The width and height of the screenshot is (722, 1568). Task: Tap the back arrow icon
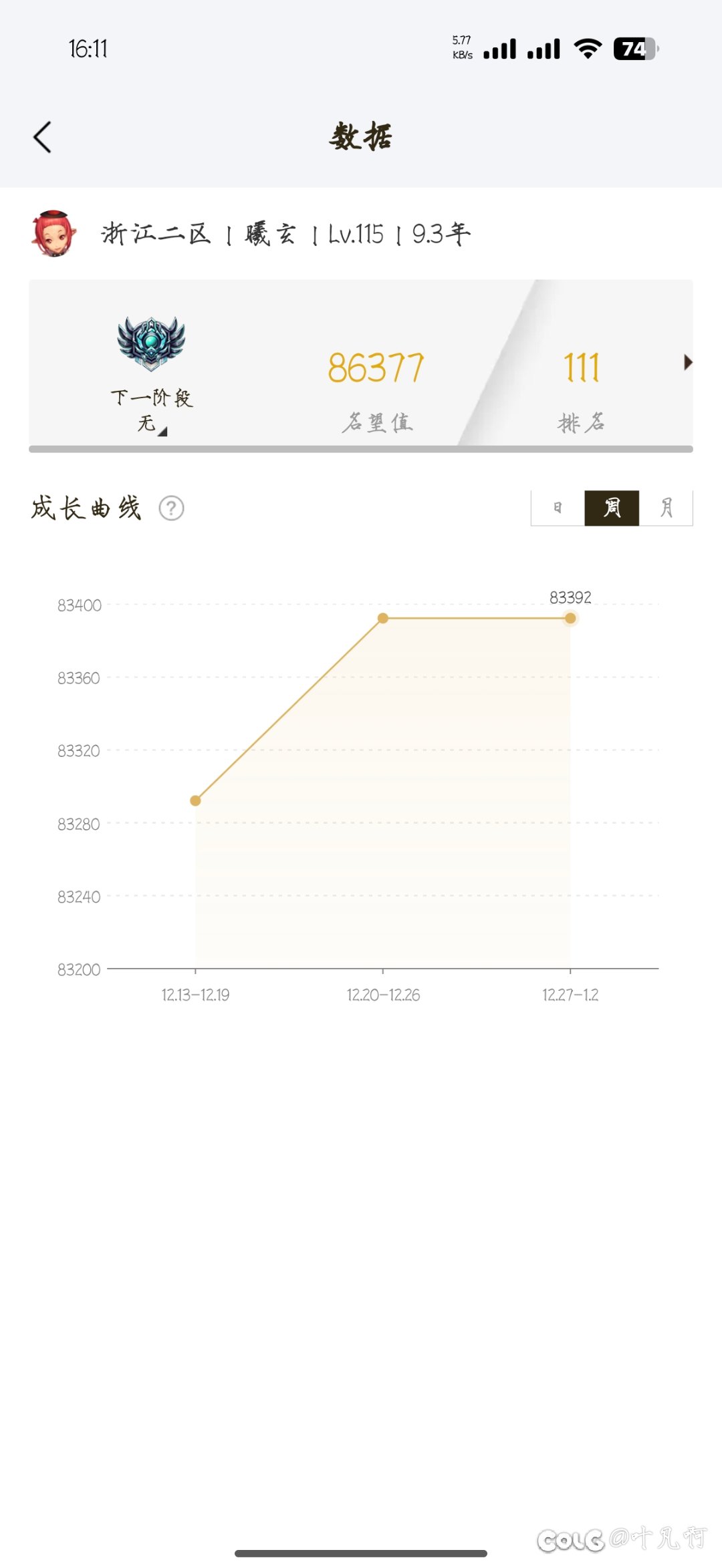point(42,138)
